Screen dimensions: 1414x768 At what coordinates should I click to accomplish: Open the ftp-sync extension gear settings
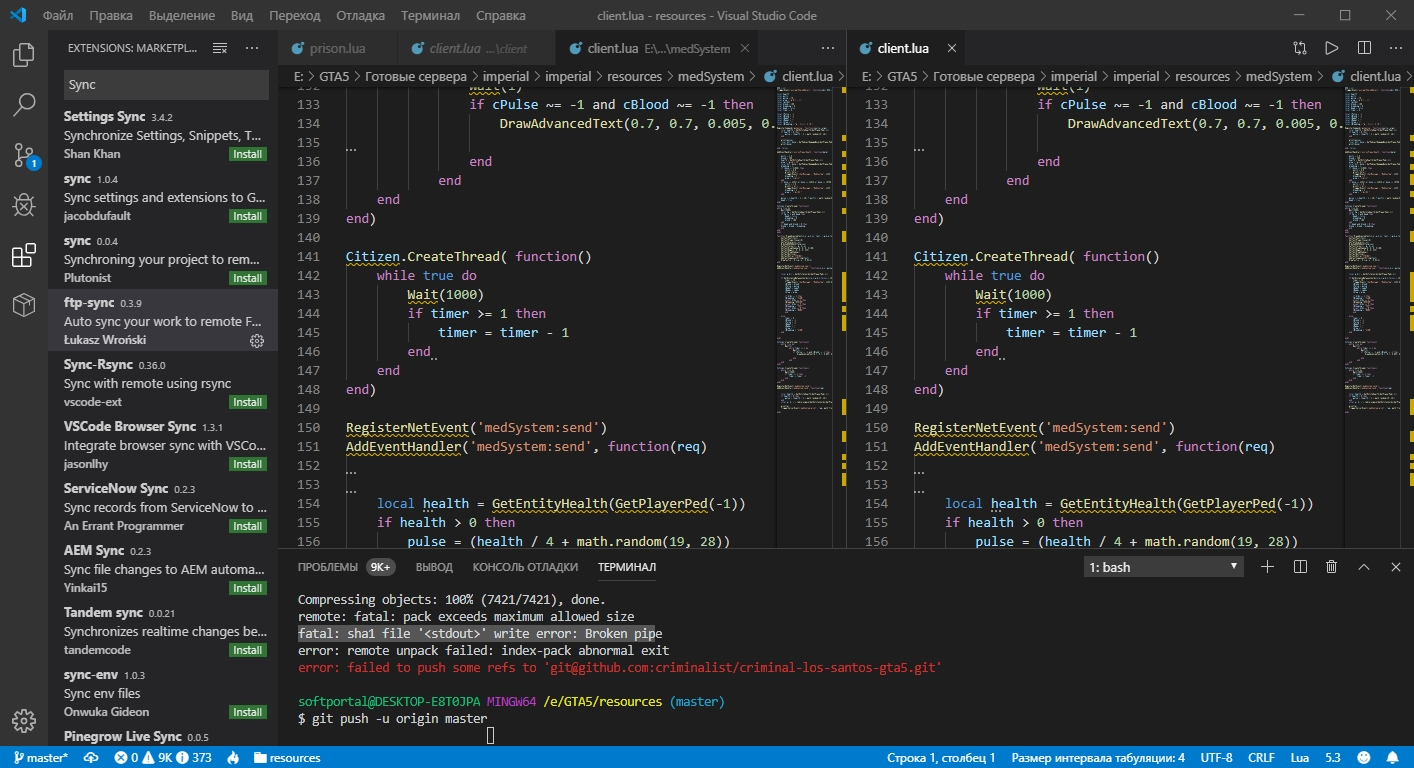click(257, 341)
